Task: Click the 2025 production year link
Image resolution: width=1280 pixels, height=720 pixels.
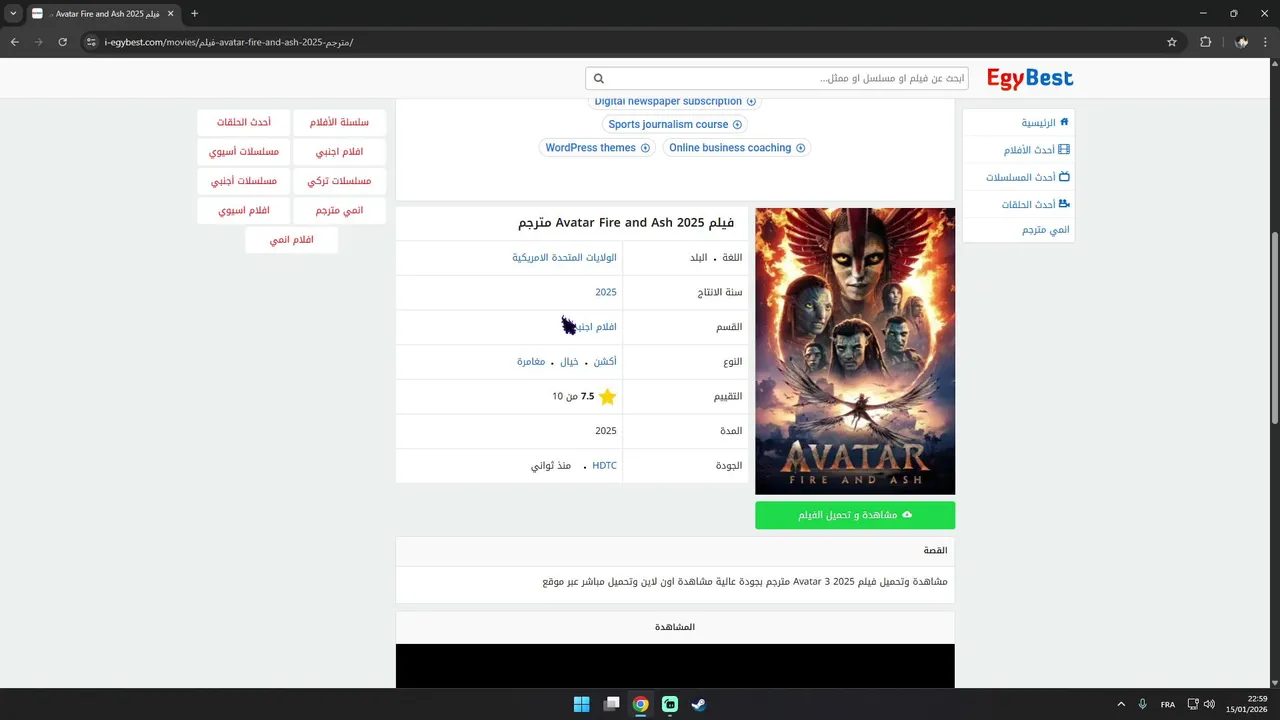Action: [x=606, y=292]
